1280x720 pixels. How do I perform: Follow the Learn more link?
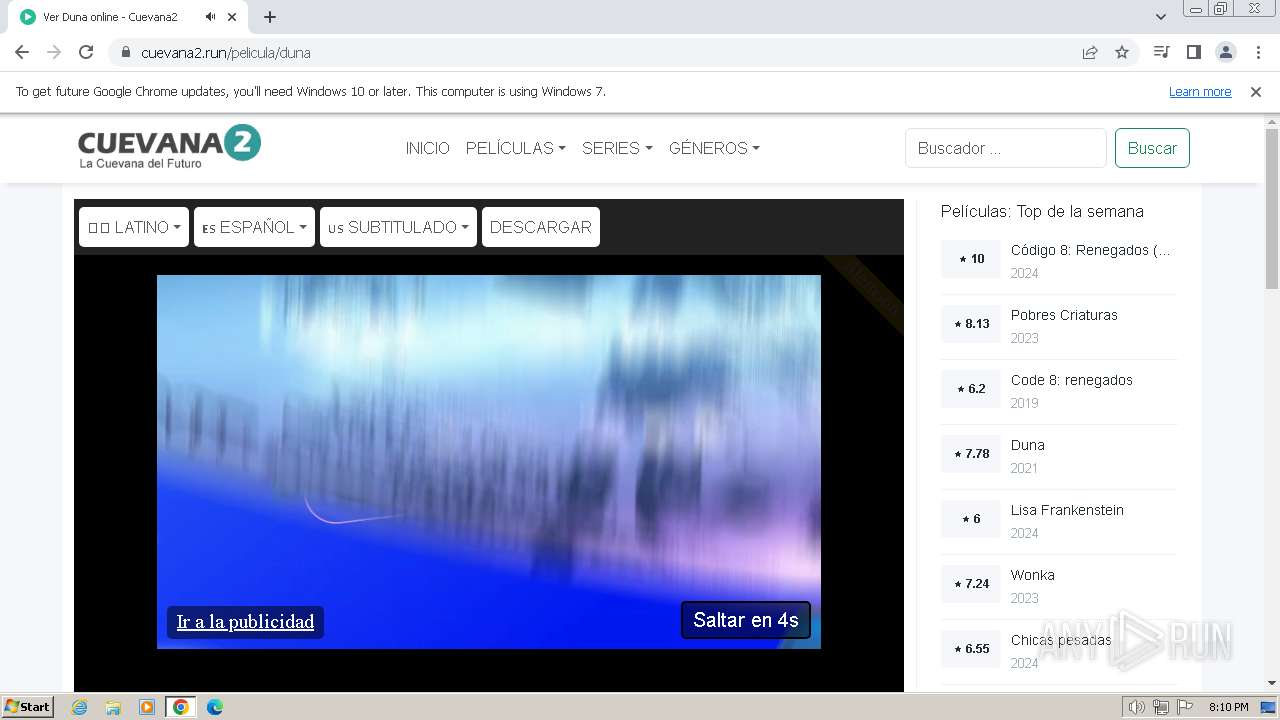[x=1200, y=91]
